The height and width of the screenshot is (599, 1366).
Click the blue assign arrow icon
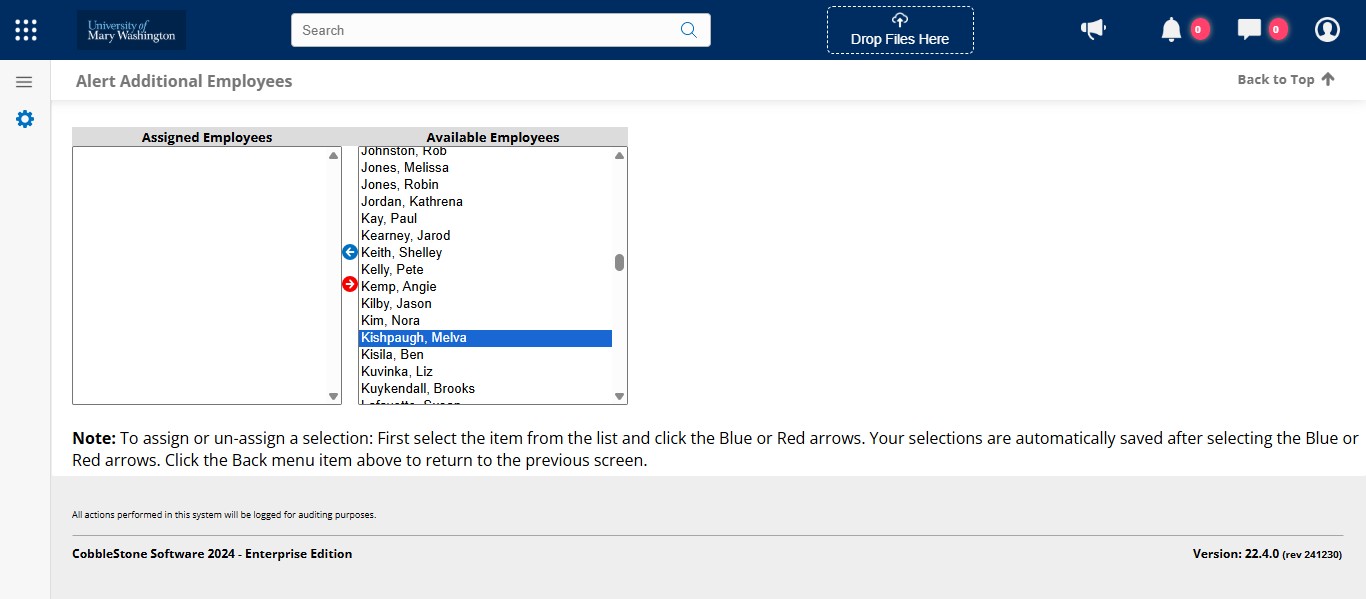pos(349,252)
